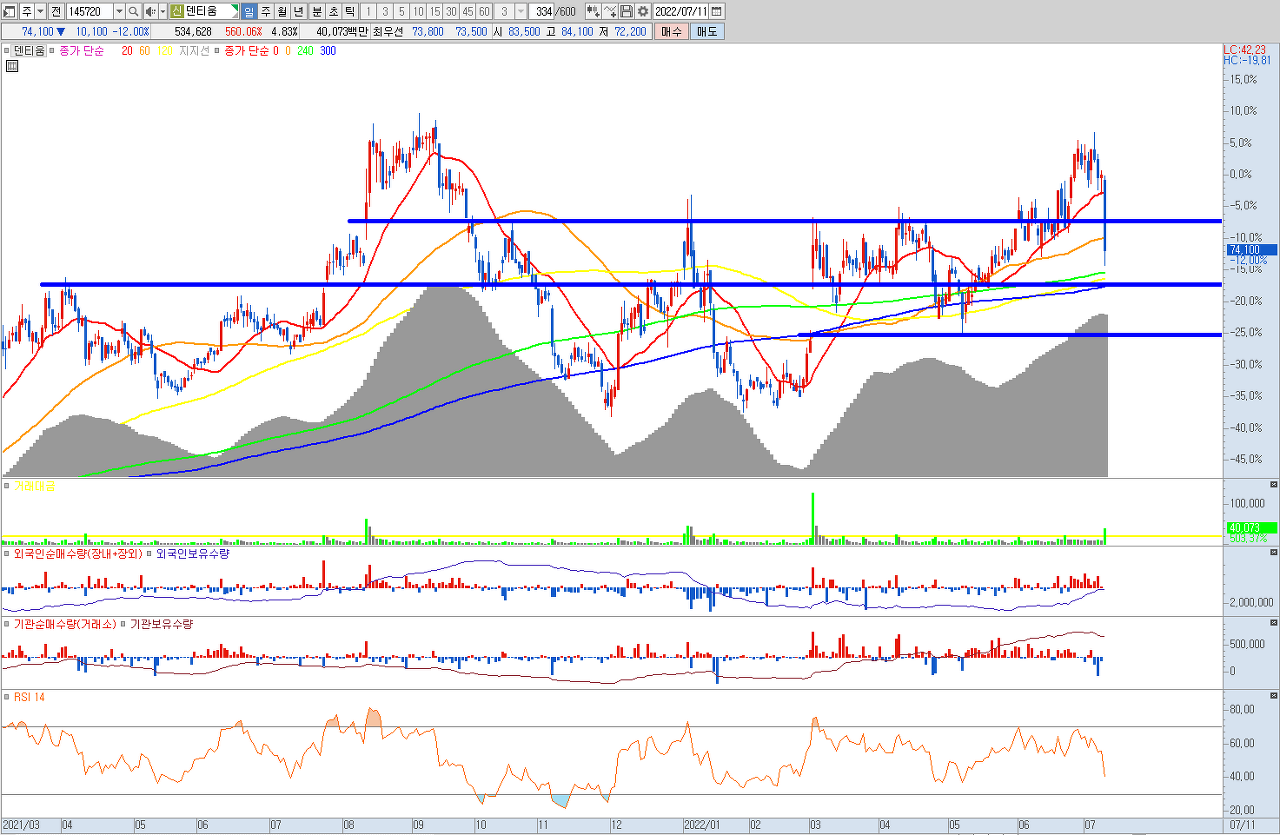Screen dimensions: 1280x835
Task: Open the dropdown arrow after interval 3
Action: tap(520, 11)
